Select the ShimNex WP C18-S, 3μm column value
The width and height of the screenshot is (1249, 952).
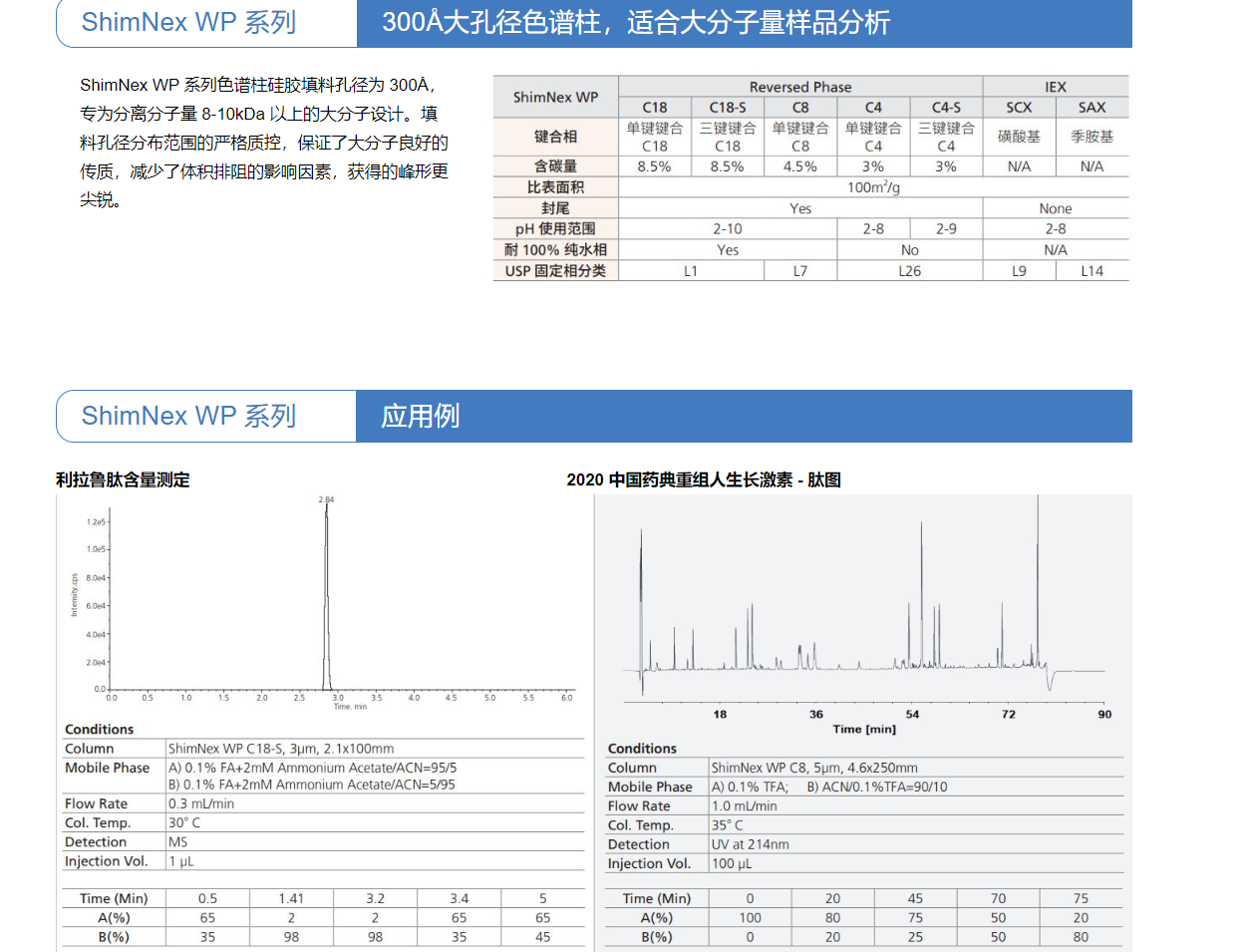pyautogui.click(x=281, y=749)
